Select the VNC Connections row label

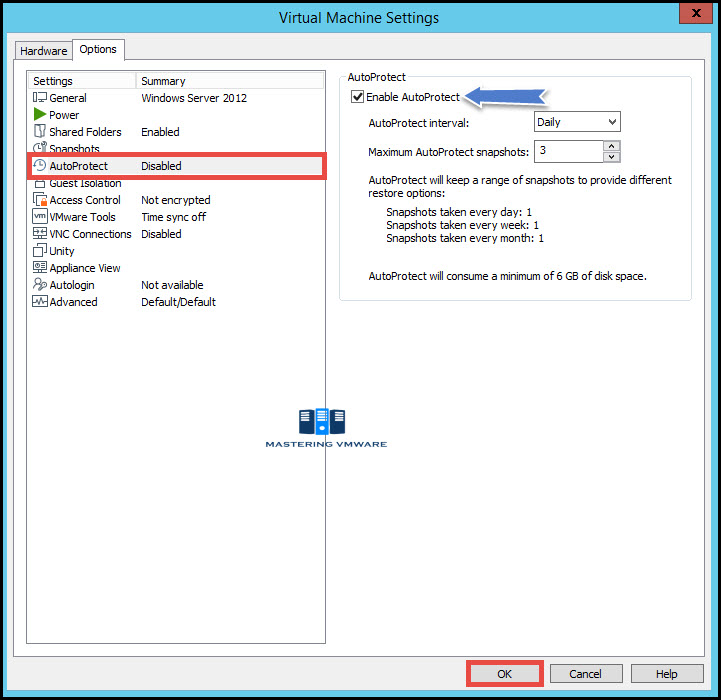90,234
